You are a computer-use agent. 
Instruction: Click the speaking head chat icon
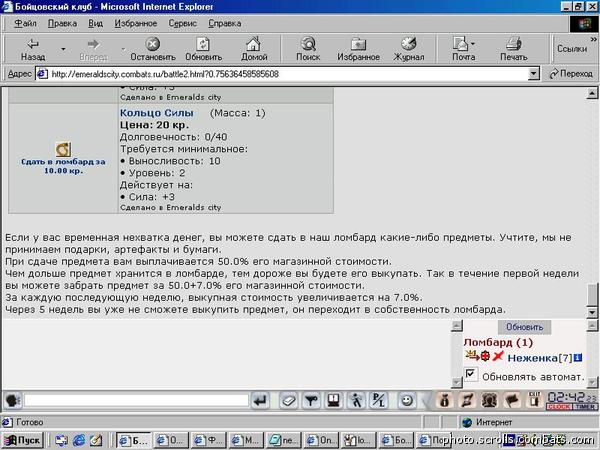click(13, 401)
